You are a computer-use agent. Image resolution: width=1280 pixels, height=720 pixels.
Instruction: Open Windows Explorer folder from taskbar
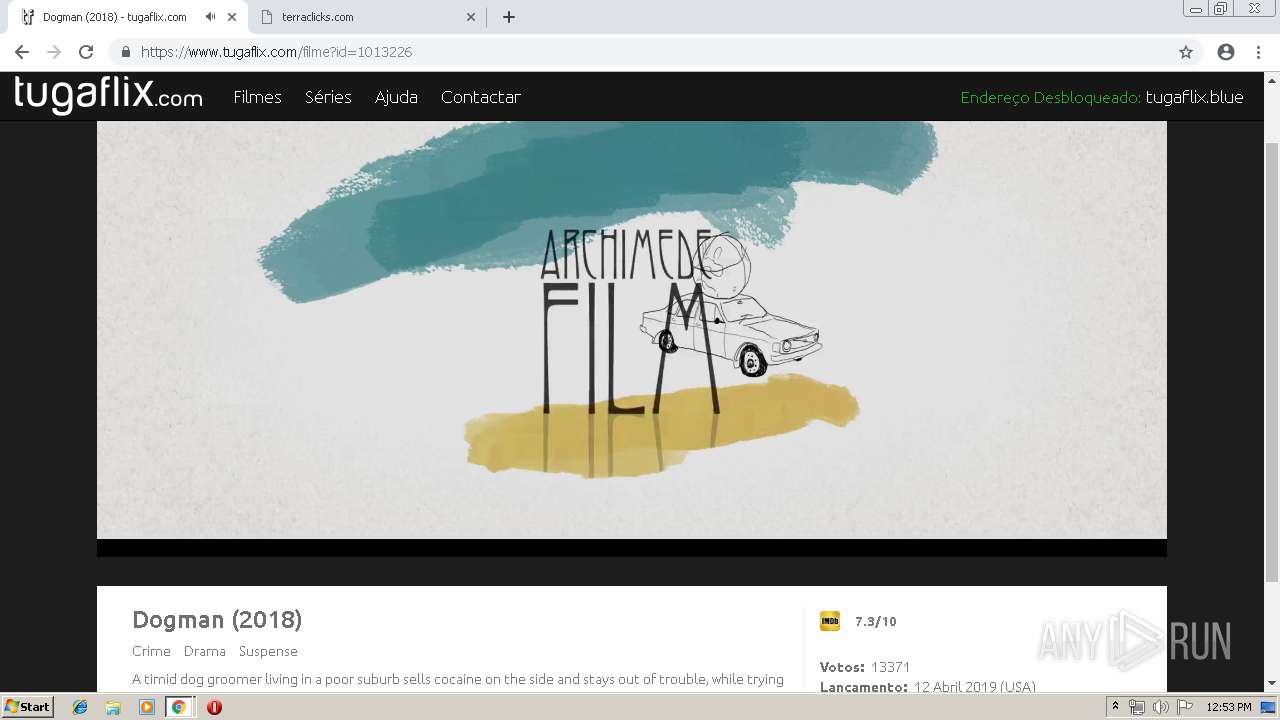113,707
